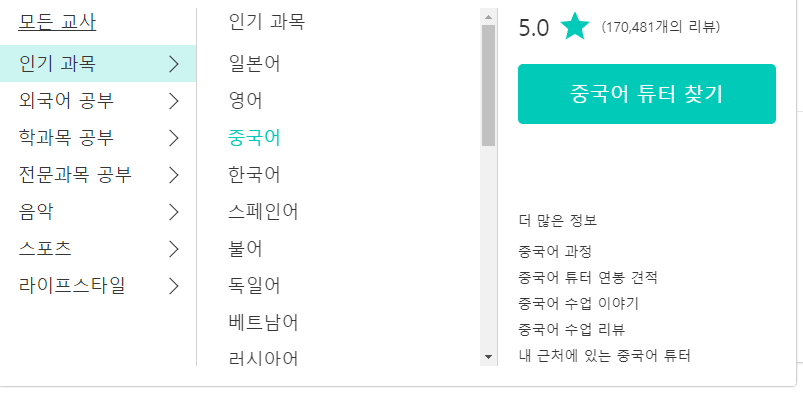Choose 한국어 in the popular subjects
The width and height of the screenshot is (803, 403).
(254, 175)
